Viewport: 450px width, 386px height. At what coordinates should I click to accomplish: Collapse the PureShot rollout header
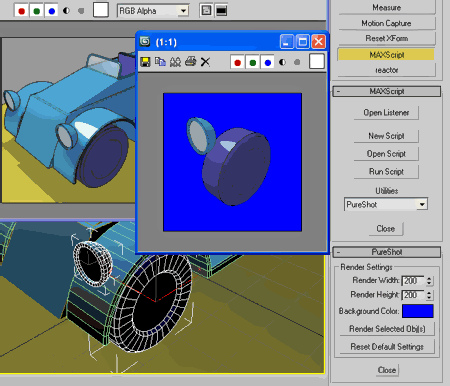pyautogui.click(x=387, y=252)
